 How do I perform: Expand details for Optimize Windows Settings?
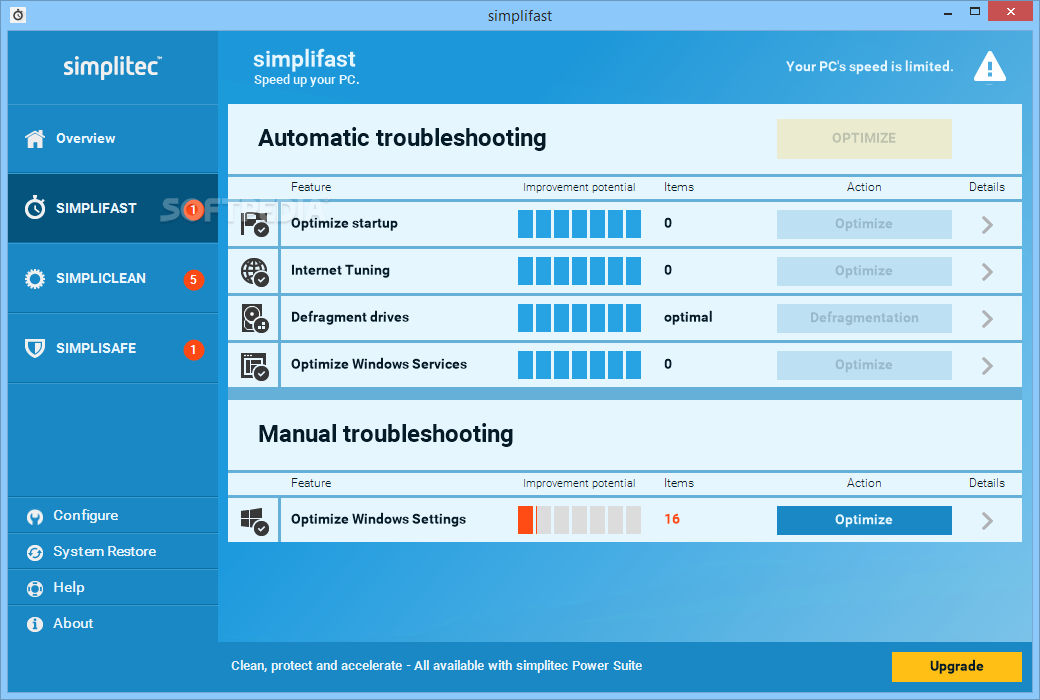987,521
